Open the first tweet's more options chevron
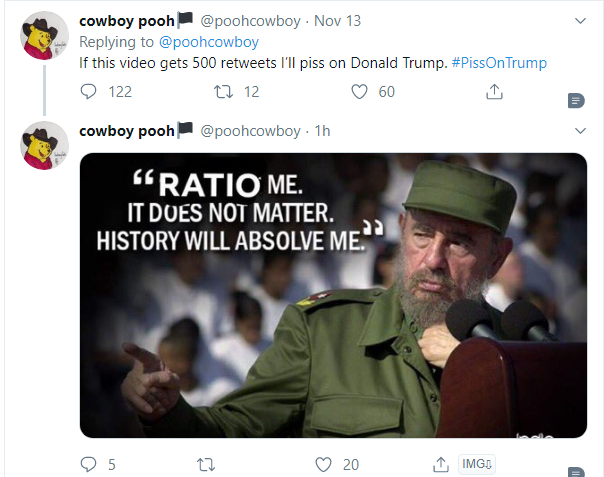Screen dimensions: 604x477 click(580, 20)
